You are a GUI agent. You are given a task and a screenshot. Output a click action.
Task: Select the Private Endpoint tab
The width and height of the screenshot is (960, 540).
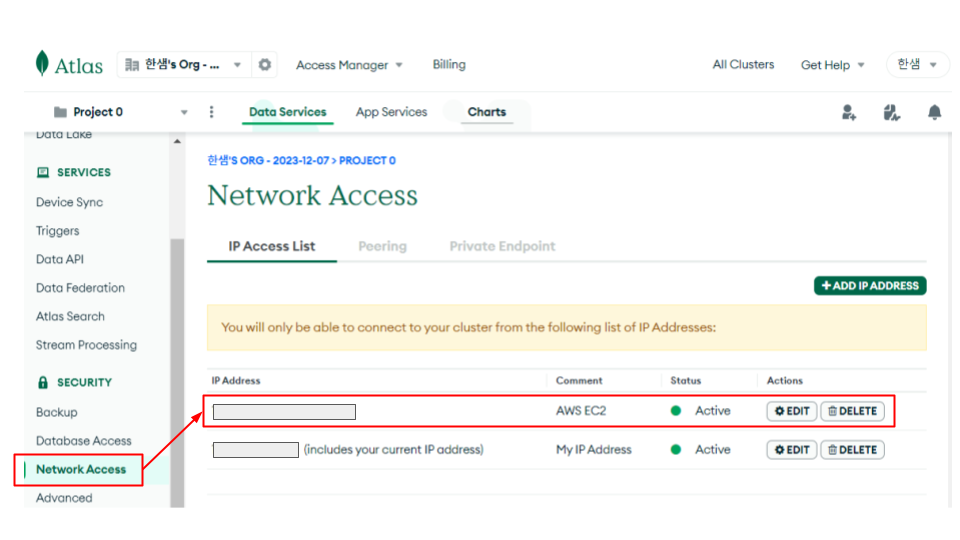tap(502, 246)
